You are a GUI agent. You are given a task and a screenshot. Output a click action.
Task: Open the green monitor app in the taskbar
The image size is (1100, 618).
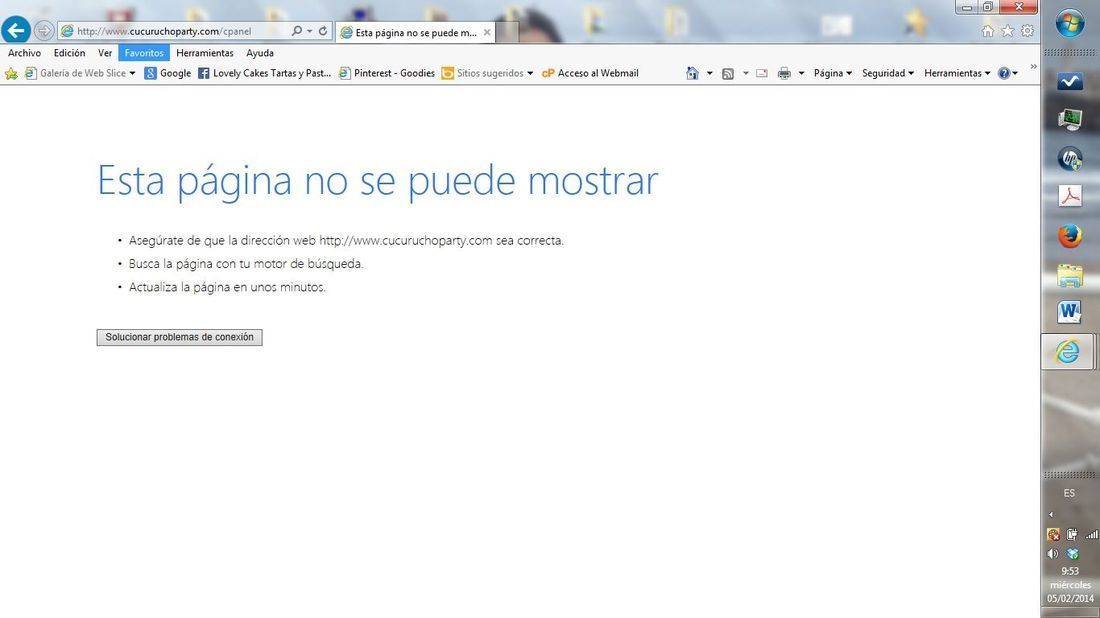click(x=1070, y=120)
